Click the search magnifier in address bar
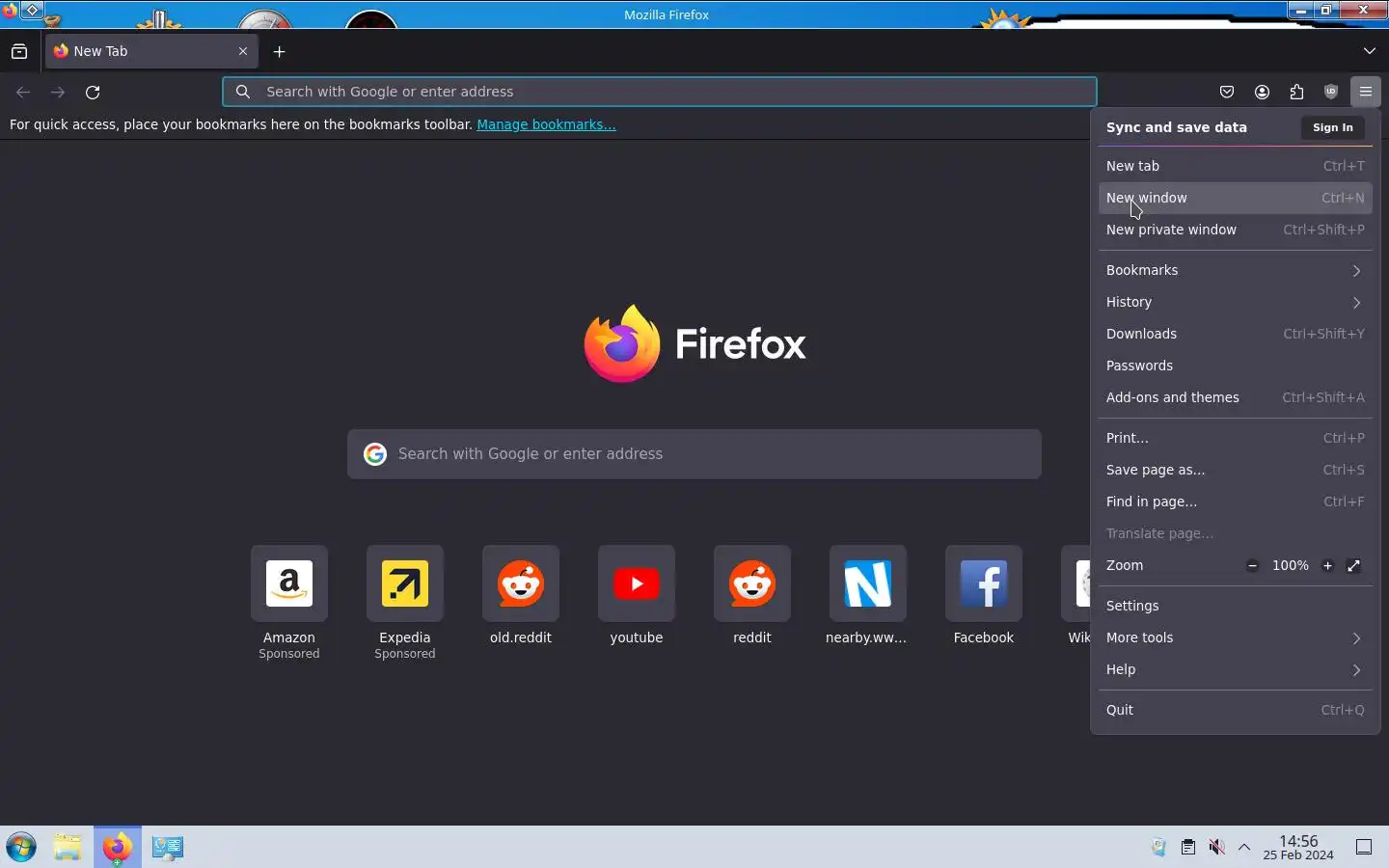Screen dimensions: 1389x868 click(243, 92)
